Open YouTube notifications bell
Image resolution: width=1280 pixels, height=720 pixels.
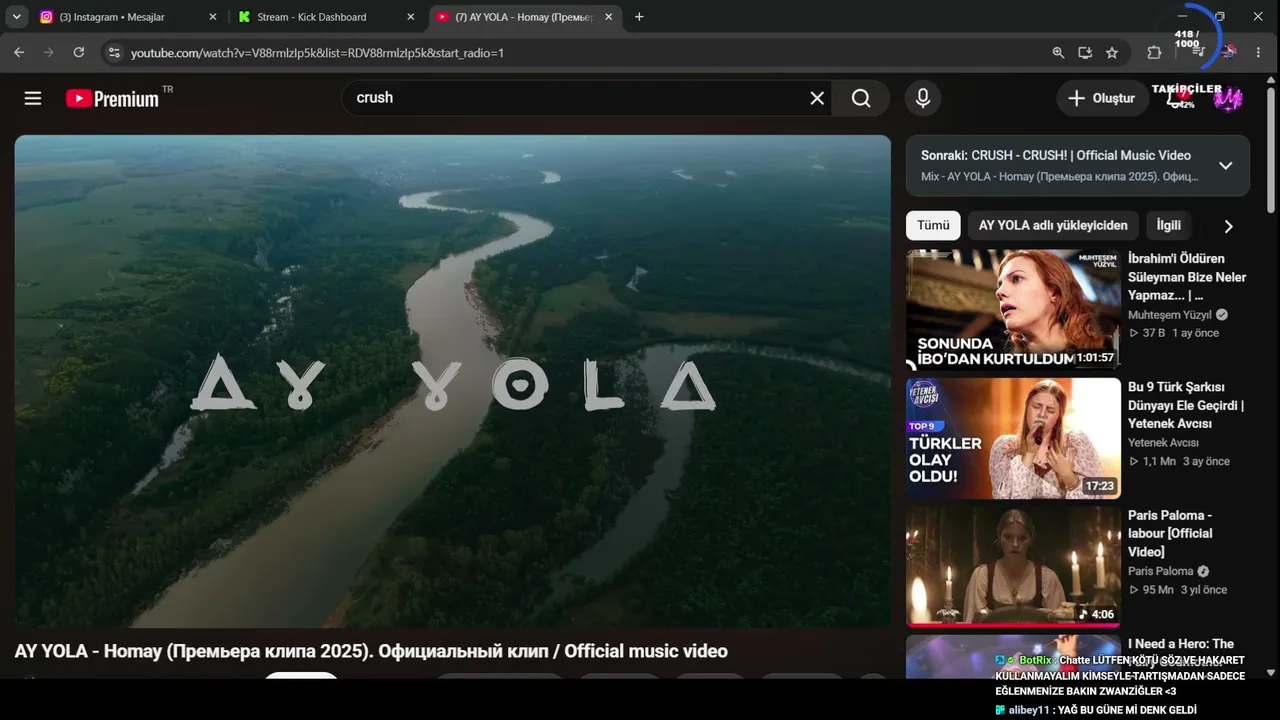1176,98
